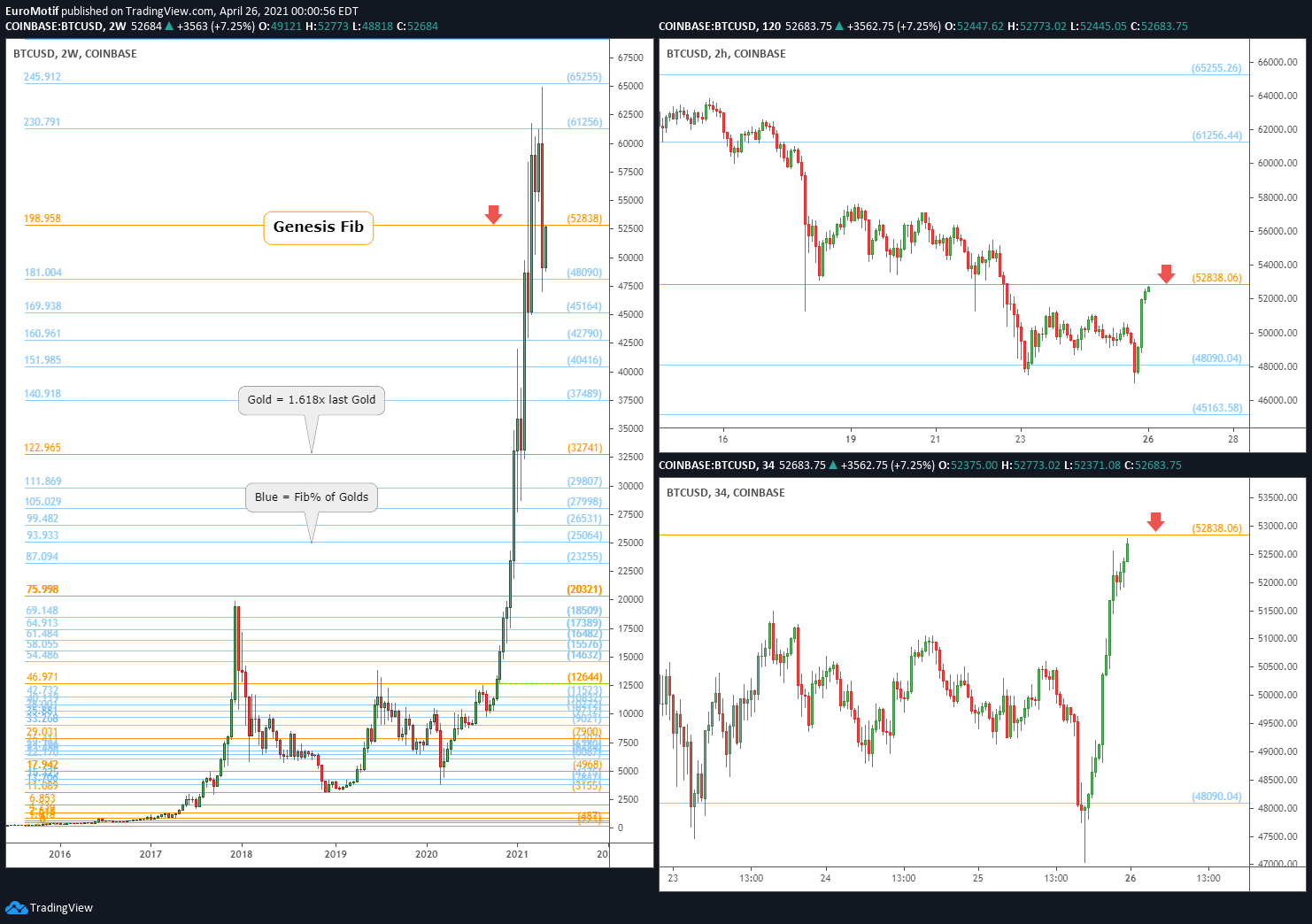Viewport: 1312px width, 924px height.
Task: Click the (52838) price label on 2W chart
Action: click(584, 219)
